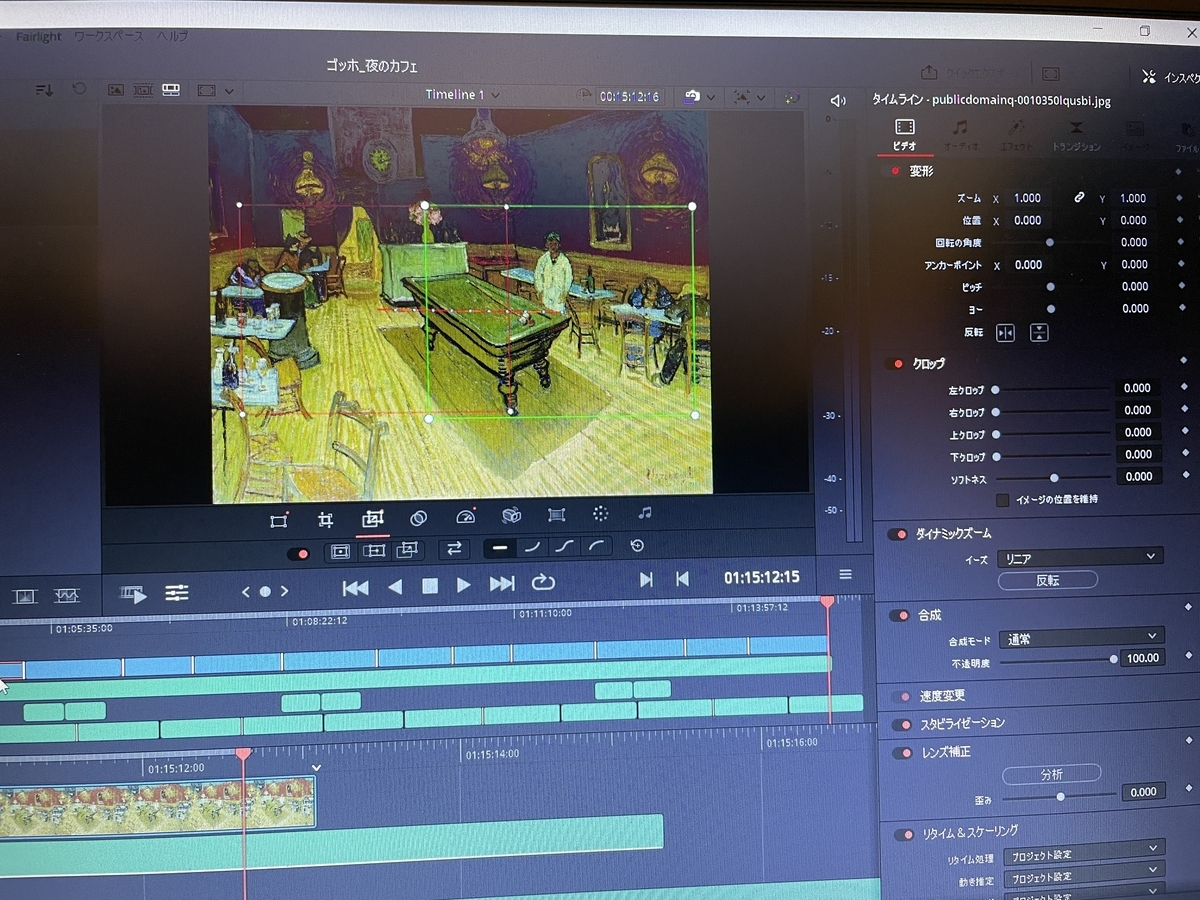Toggle the ダイナミックズーム section switch
The image size is (1200, 900).
pos(898,535)
